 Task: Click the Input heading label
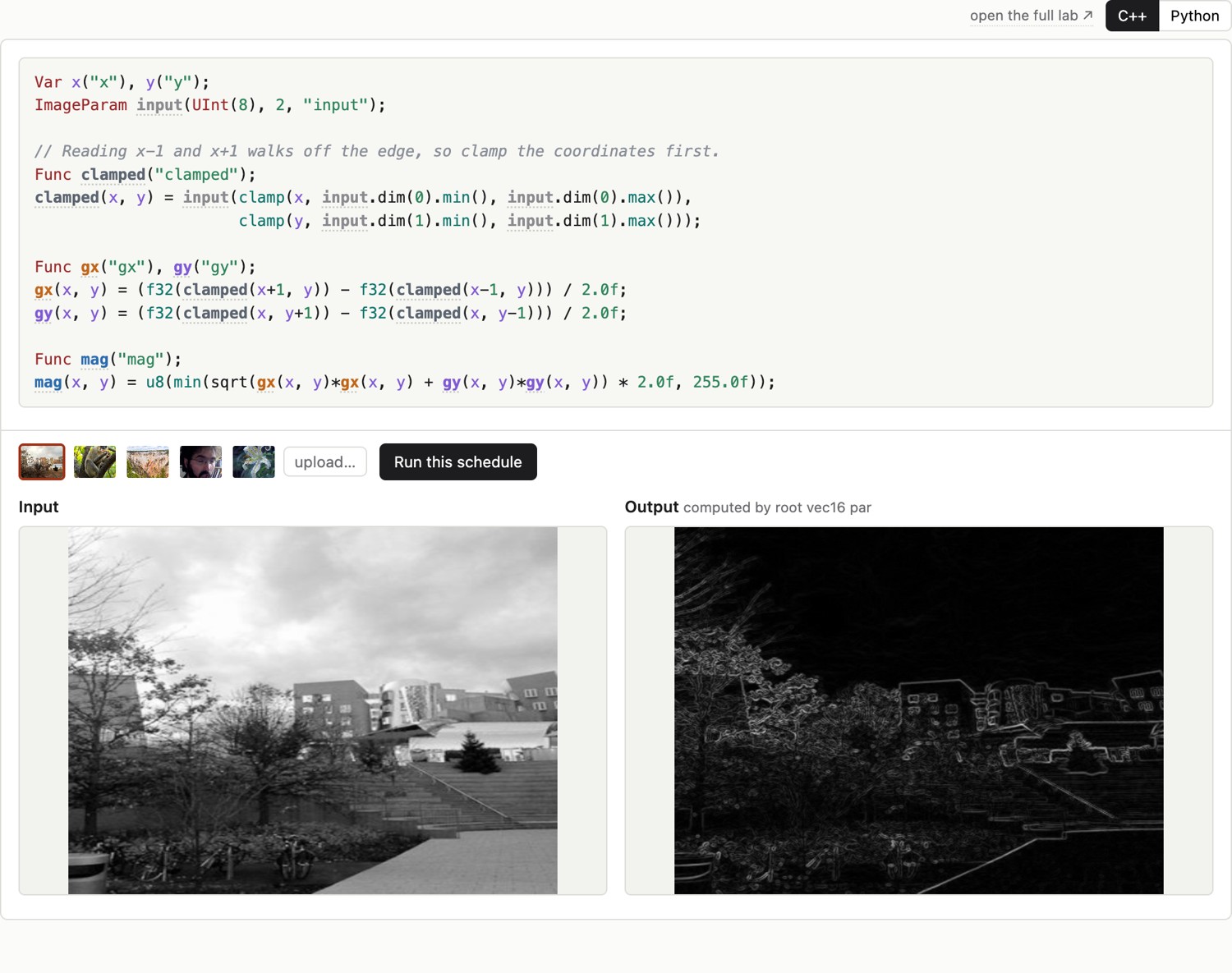click(x=39, y=507)
